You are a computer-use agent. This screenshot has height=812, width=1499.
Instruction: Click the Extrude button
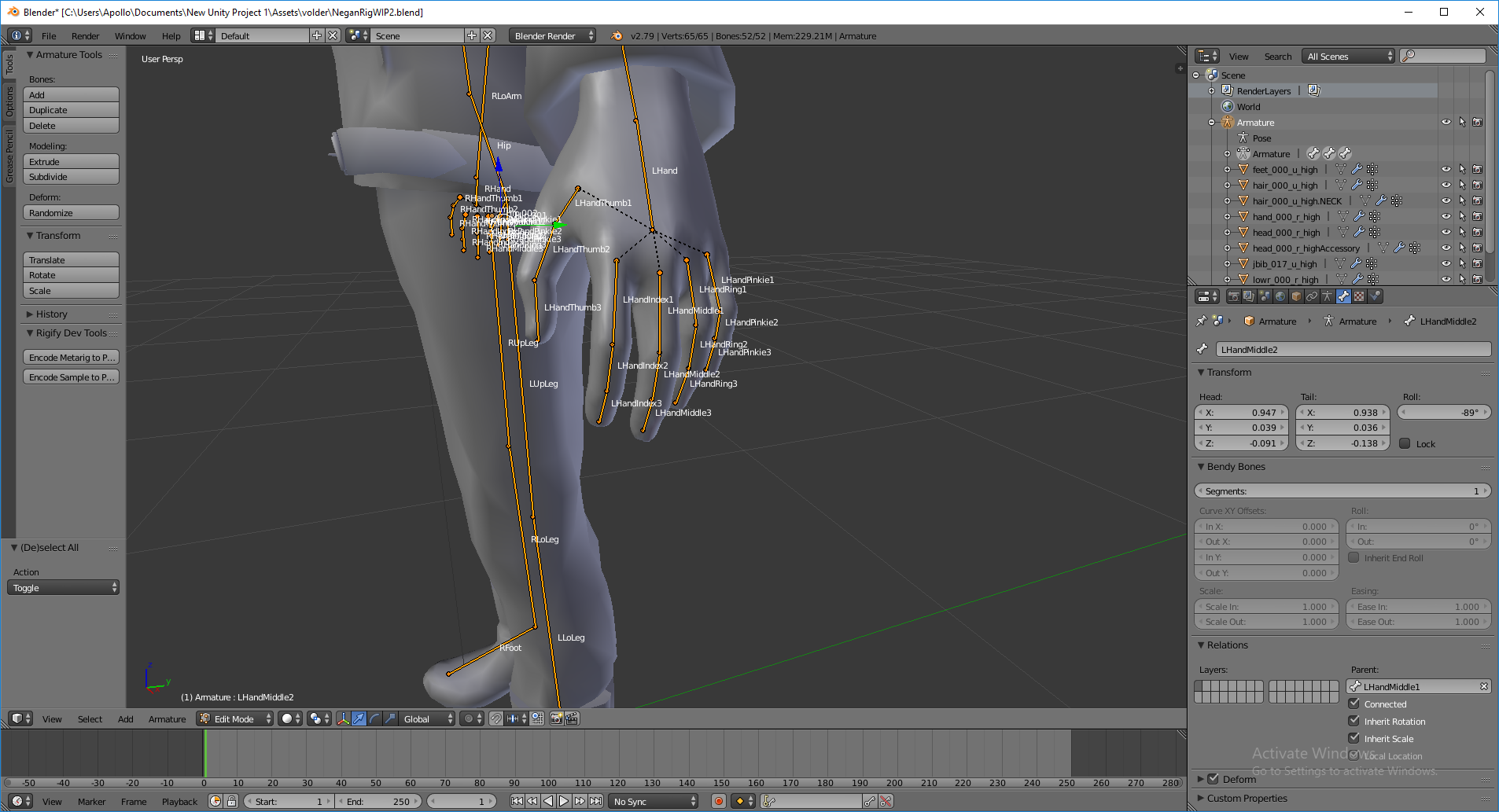pos(71,162)
